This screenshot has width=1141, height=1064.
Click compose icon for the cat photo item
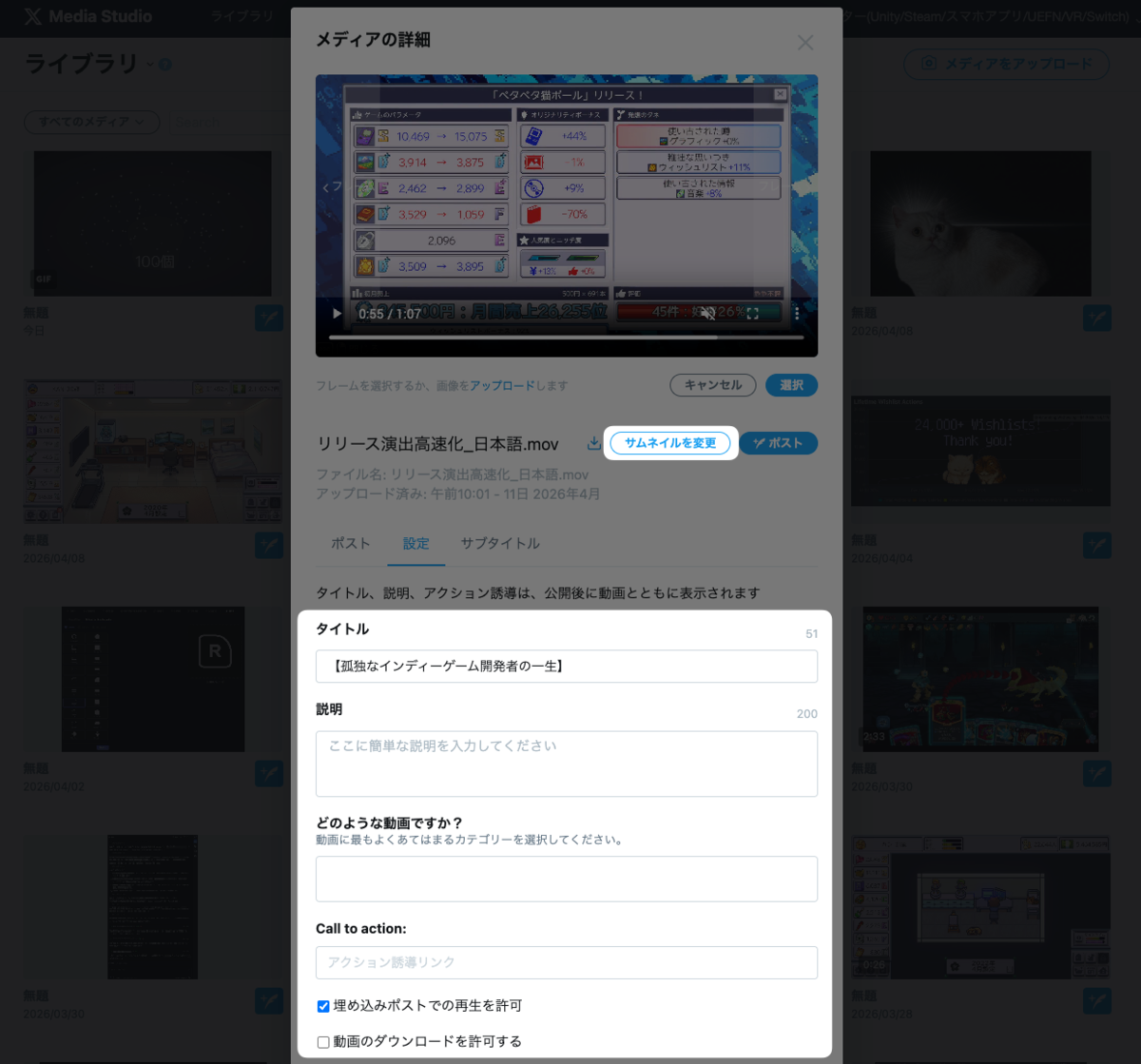tap(1097, 318)
